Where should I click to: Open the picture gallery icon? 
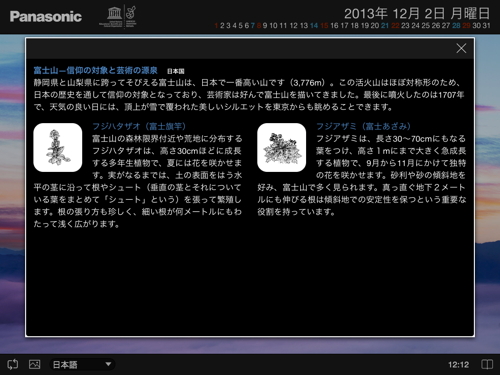(34, 364)
